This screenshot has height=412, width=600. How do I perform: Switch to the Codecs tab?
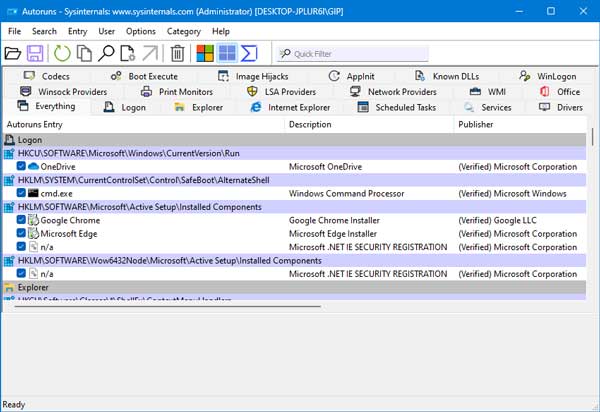coord(47,76)
